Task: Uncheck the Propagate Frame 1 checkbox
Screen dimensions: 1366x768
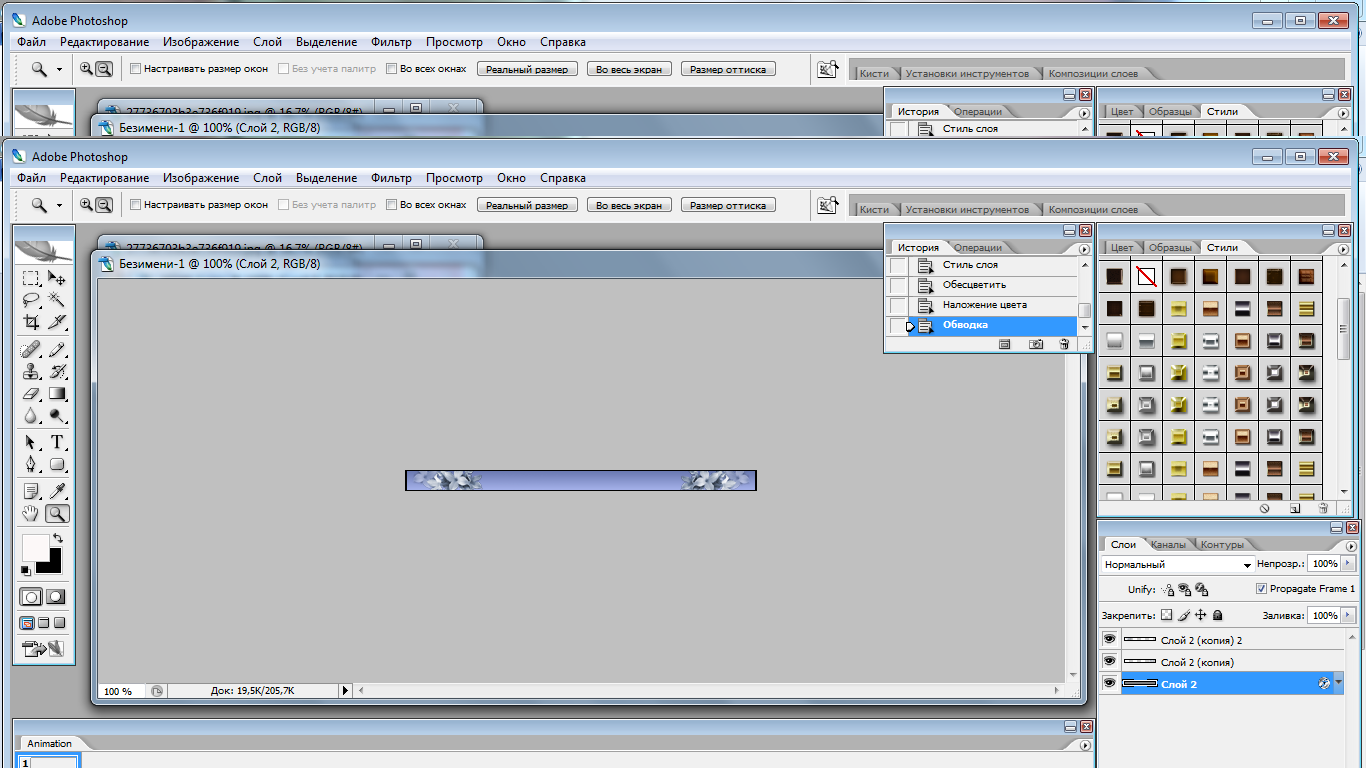Action: pos(1261,589)
